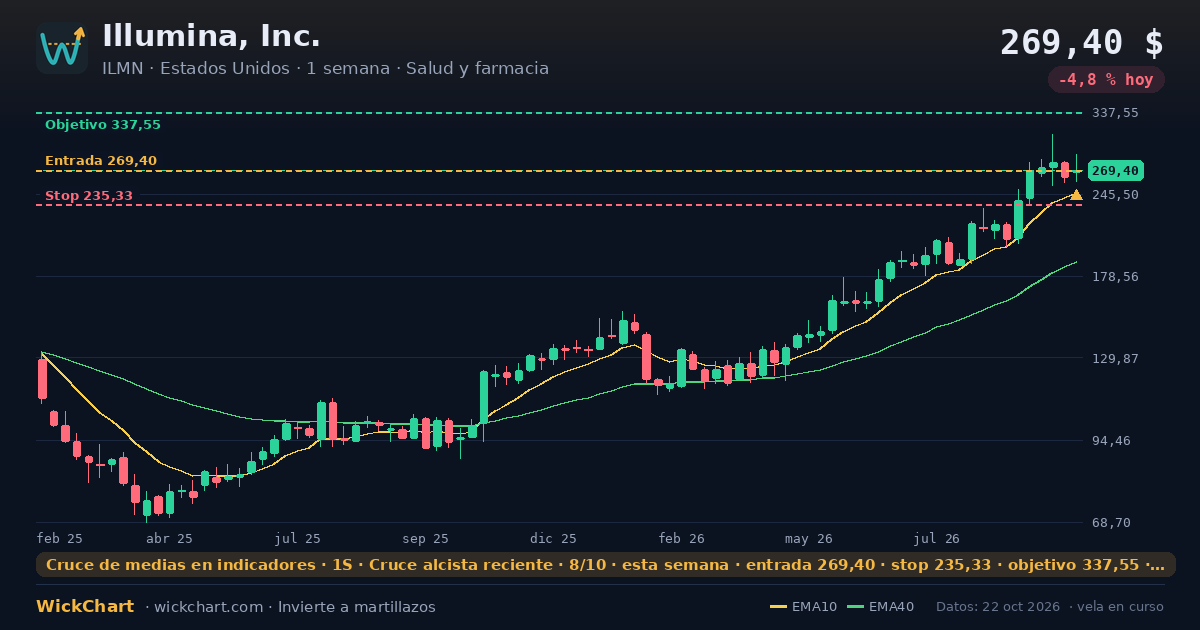Click the Stop 235,33 label
1200x630 pixels.
point(89,196)
